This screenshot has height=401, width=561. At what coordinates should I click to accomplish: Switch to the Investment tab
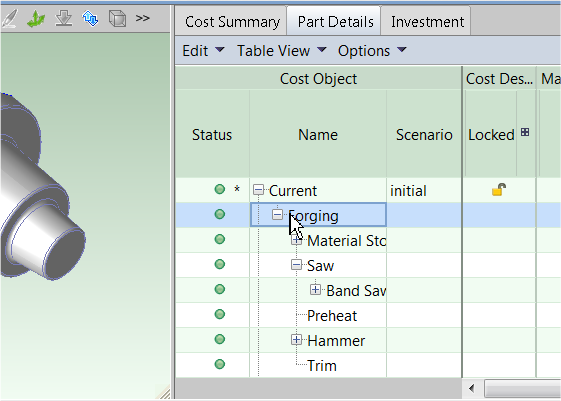427,22
